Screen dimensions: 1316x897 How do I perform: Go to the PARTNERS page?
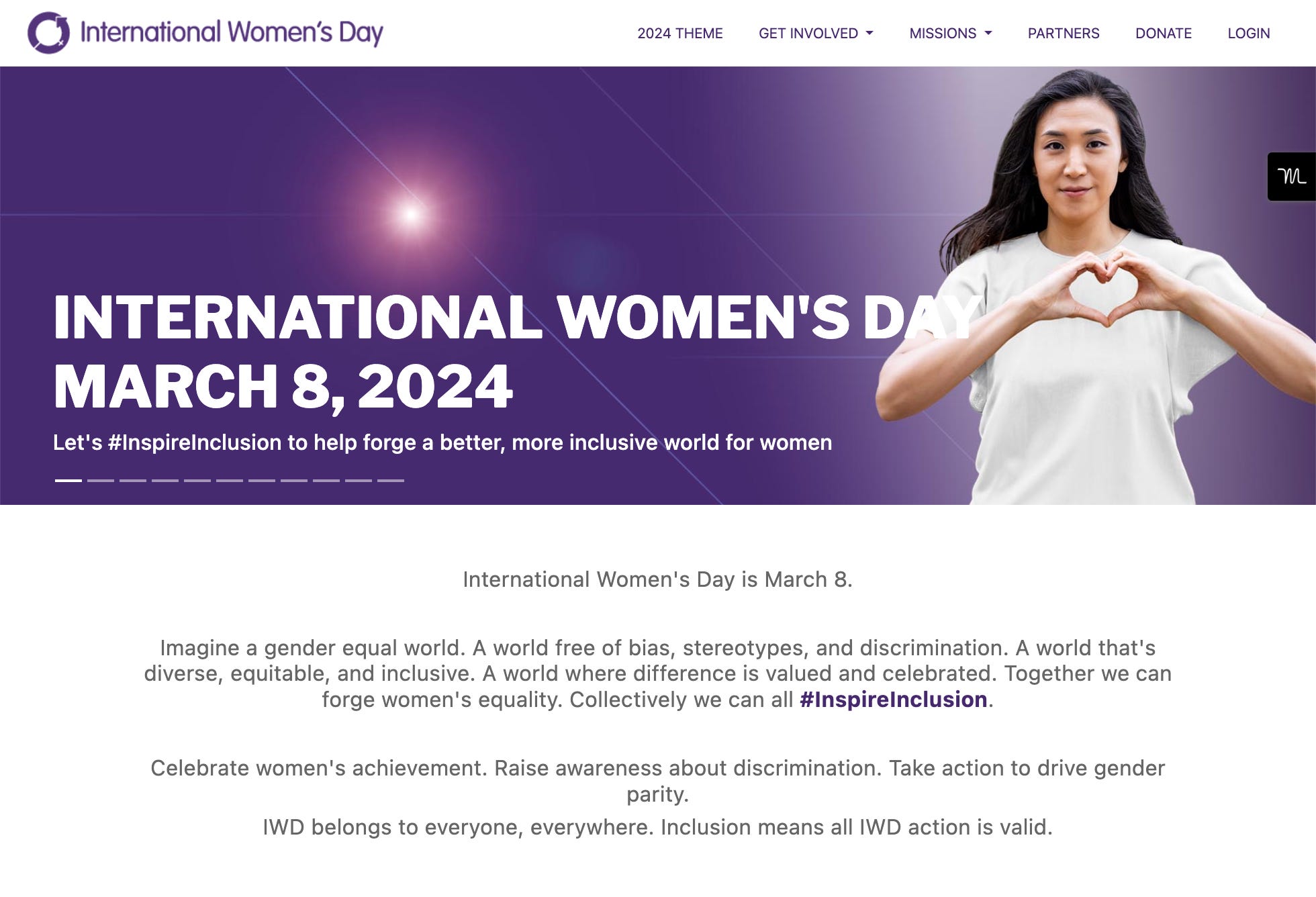point(1064,34)
